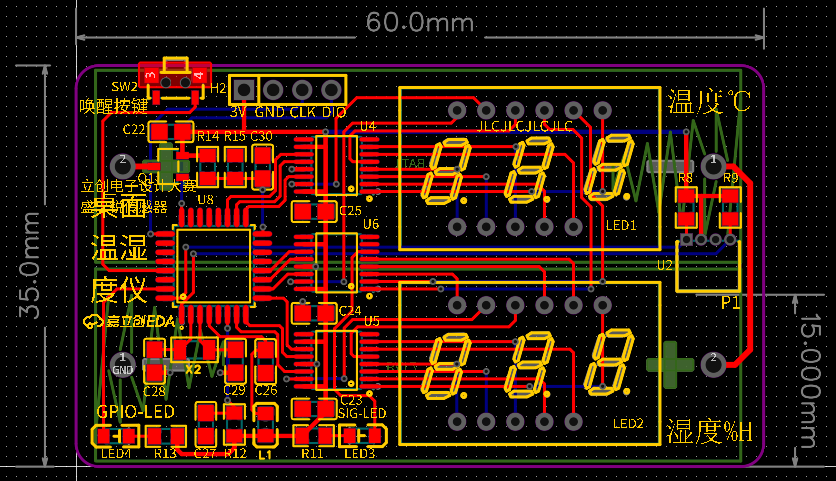
Task: Select resistor R12 footprint
Action: coord(235,424)
